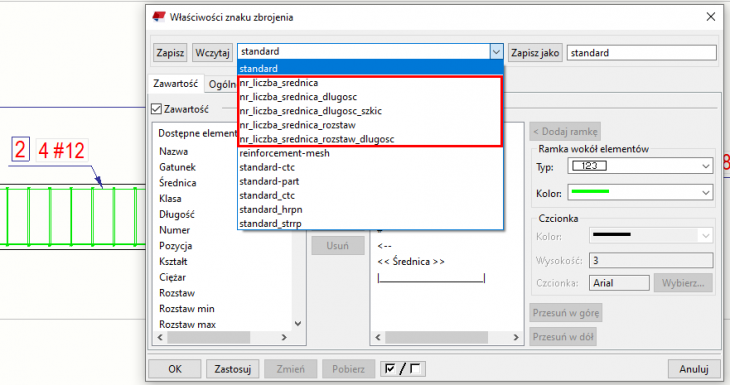This screenshot has width=730, height=385.
Task: Click the Tekla app icon in title bar
Action: (159, 17)
